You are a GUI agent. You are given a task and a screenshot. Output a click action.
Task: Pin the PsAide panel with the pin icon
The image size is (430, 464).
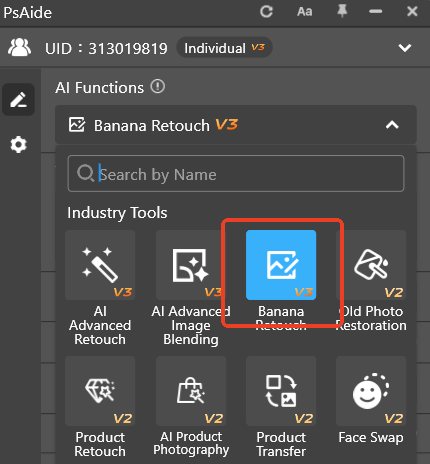342,11
